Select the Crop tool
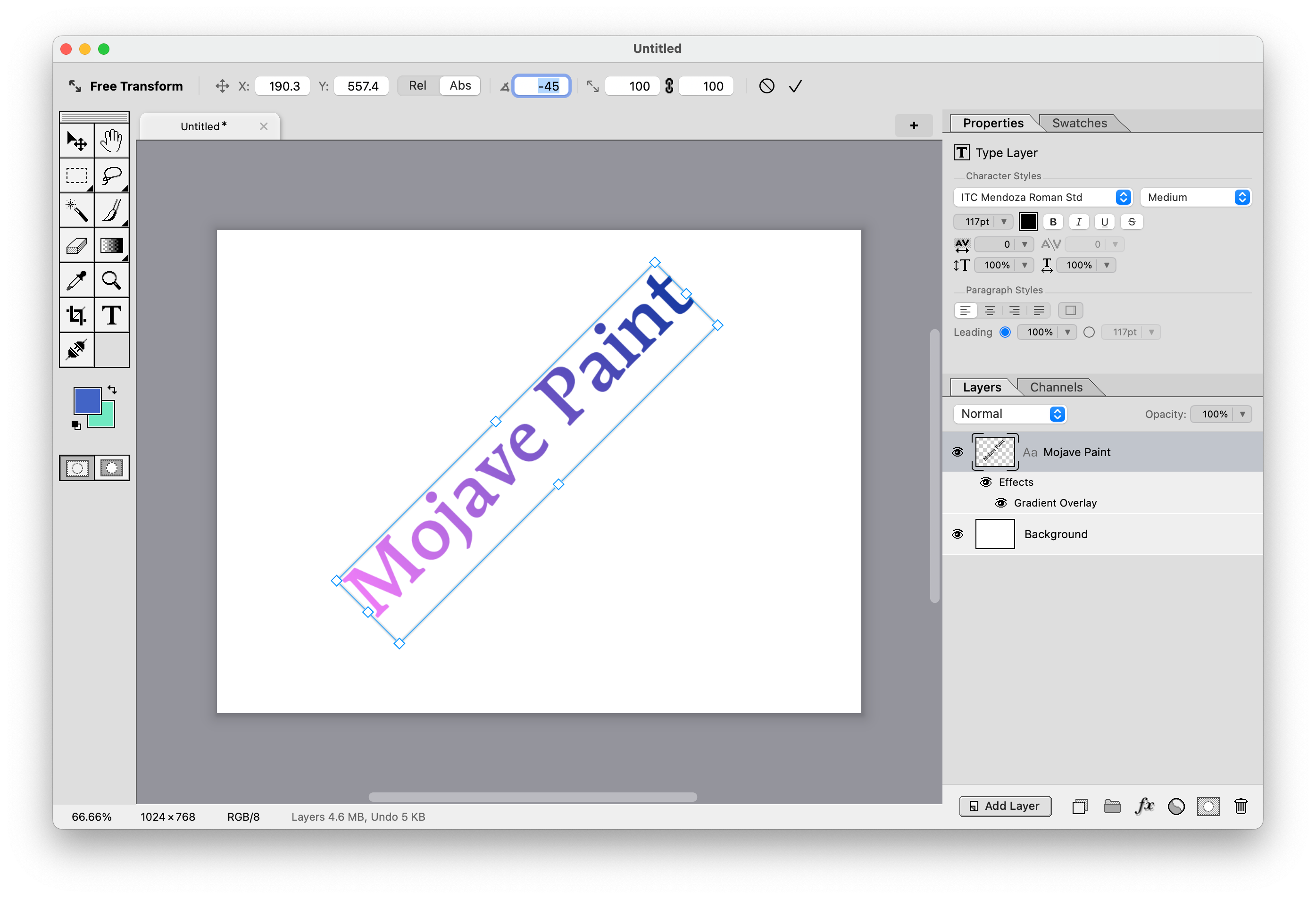 pos(77,315)
